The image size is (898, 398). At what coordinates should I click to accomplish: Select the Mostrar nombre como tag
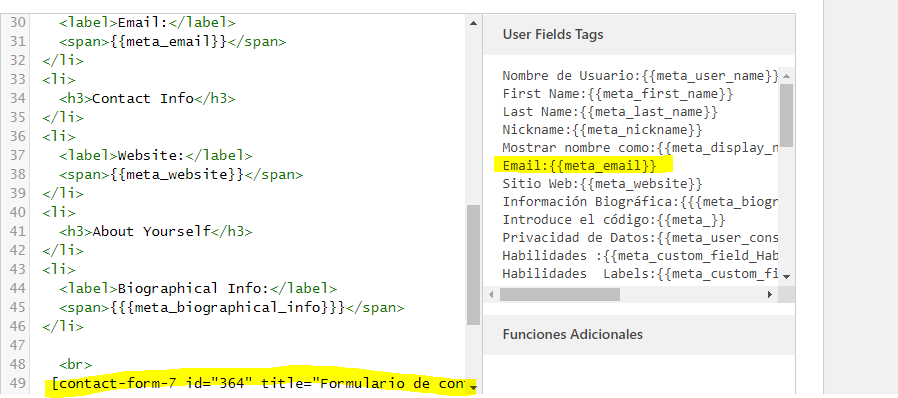point(640,148)
